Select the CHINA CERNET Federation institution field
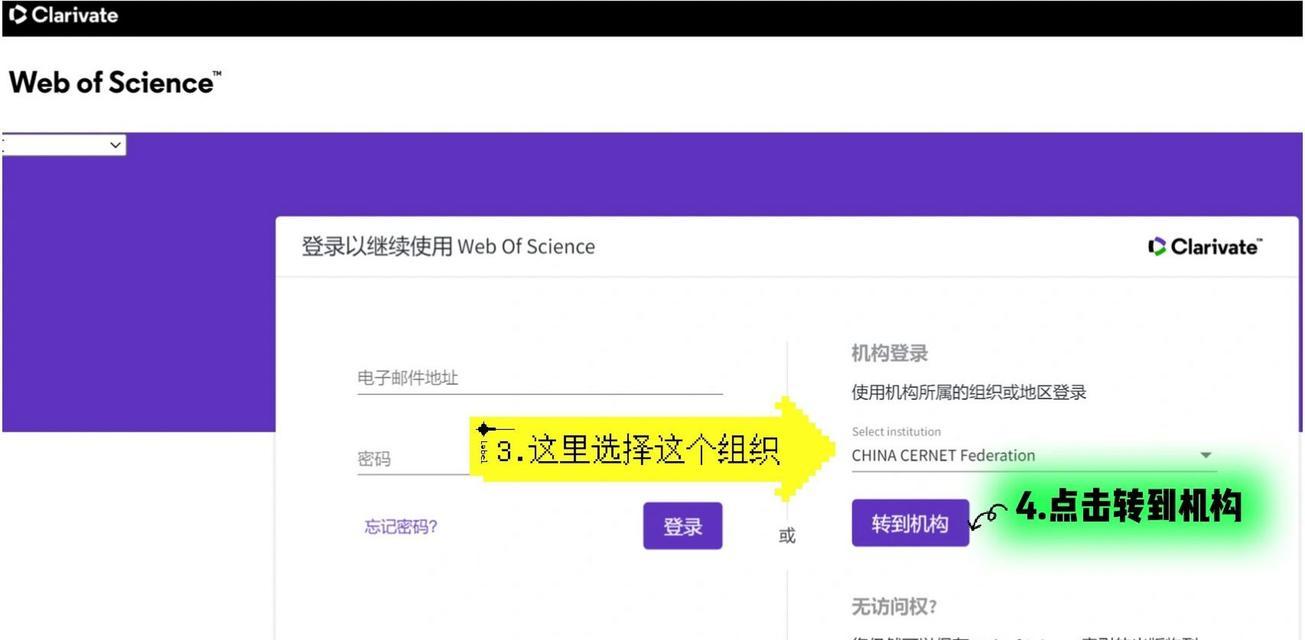Screen dimensions: 1305x640 click(x=1033, y=456)
